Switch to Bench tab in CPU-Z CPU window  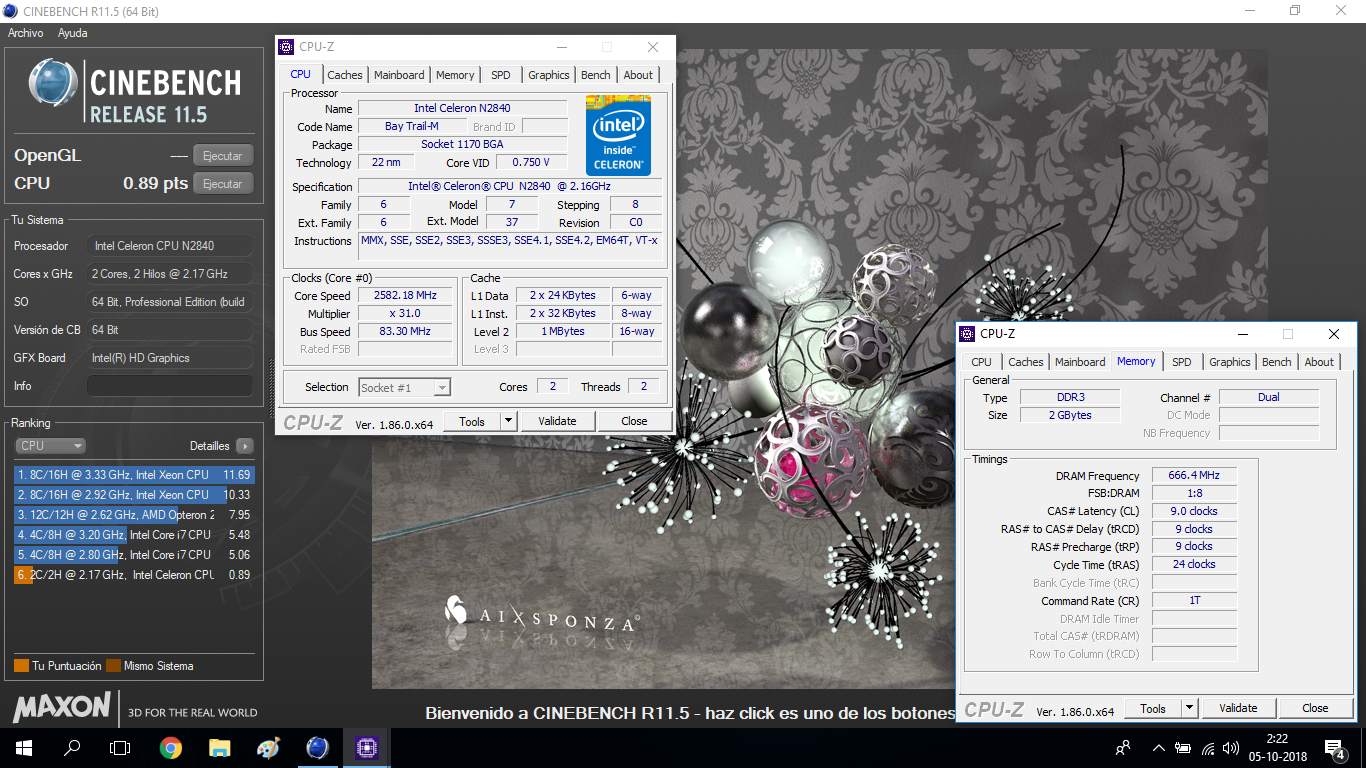(596, 75)
